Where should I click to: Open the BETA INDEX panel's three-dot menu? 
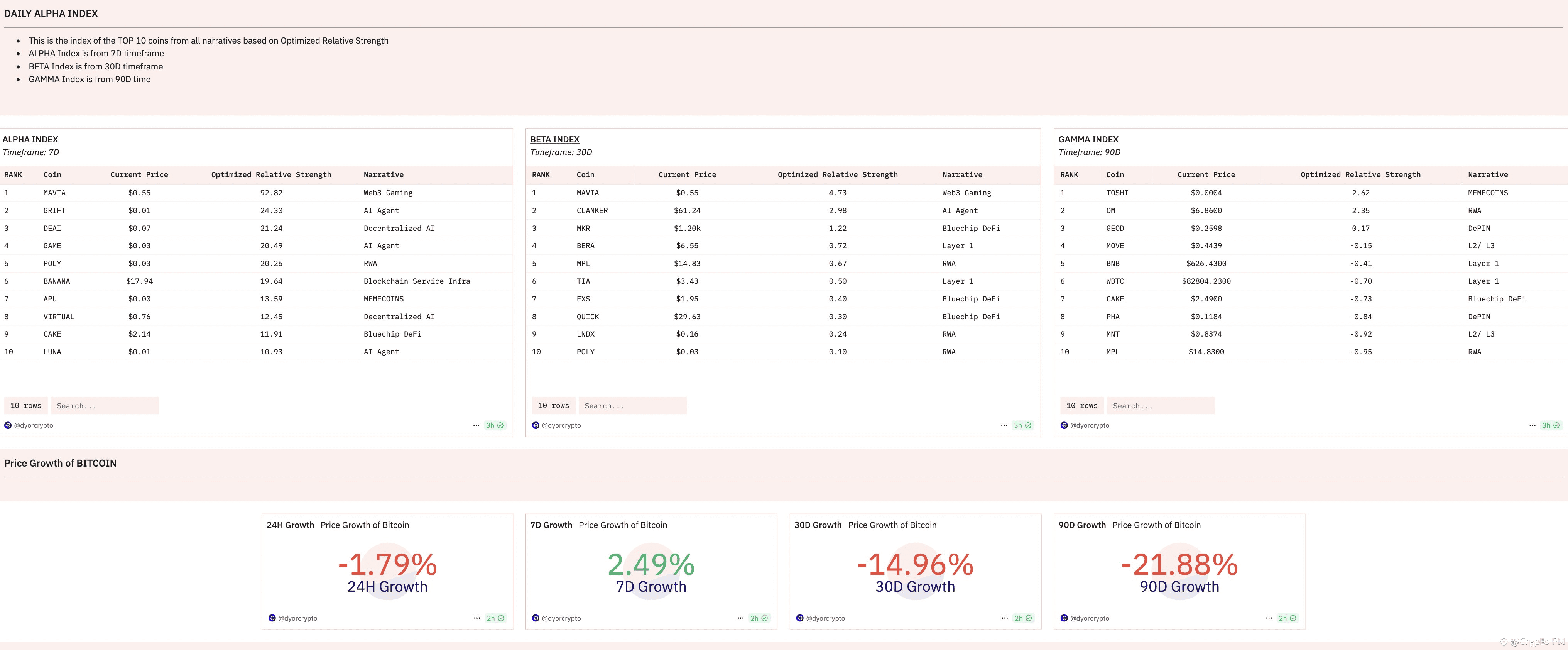tap(1004, 425)
